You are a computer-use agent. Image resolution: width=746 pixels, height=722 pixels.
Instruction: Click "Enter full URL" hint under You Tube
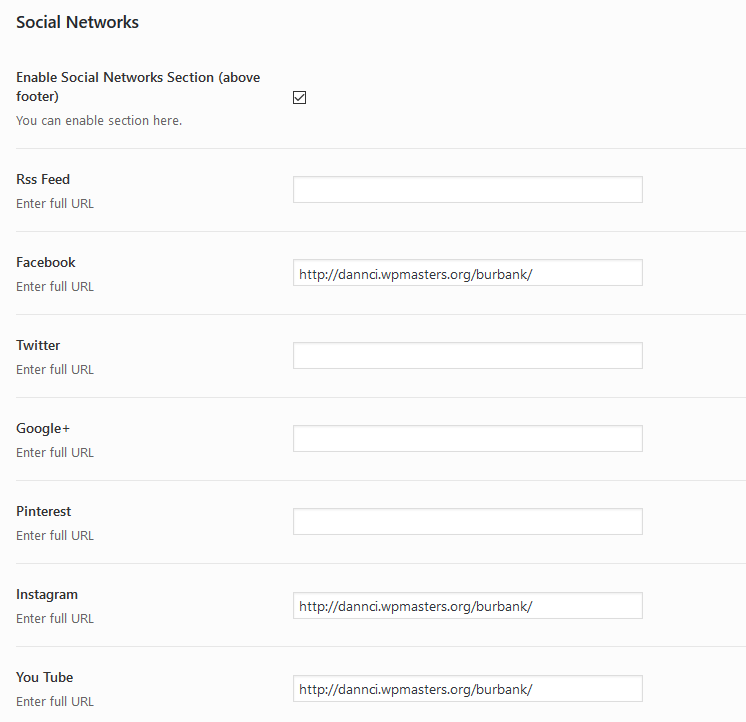(x=55, y=702)
